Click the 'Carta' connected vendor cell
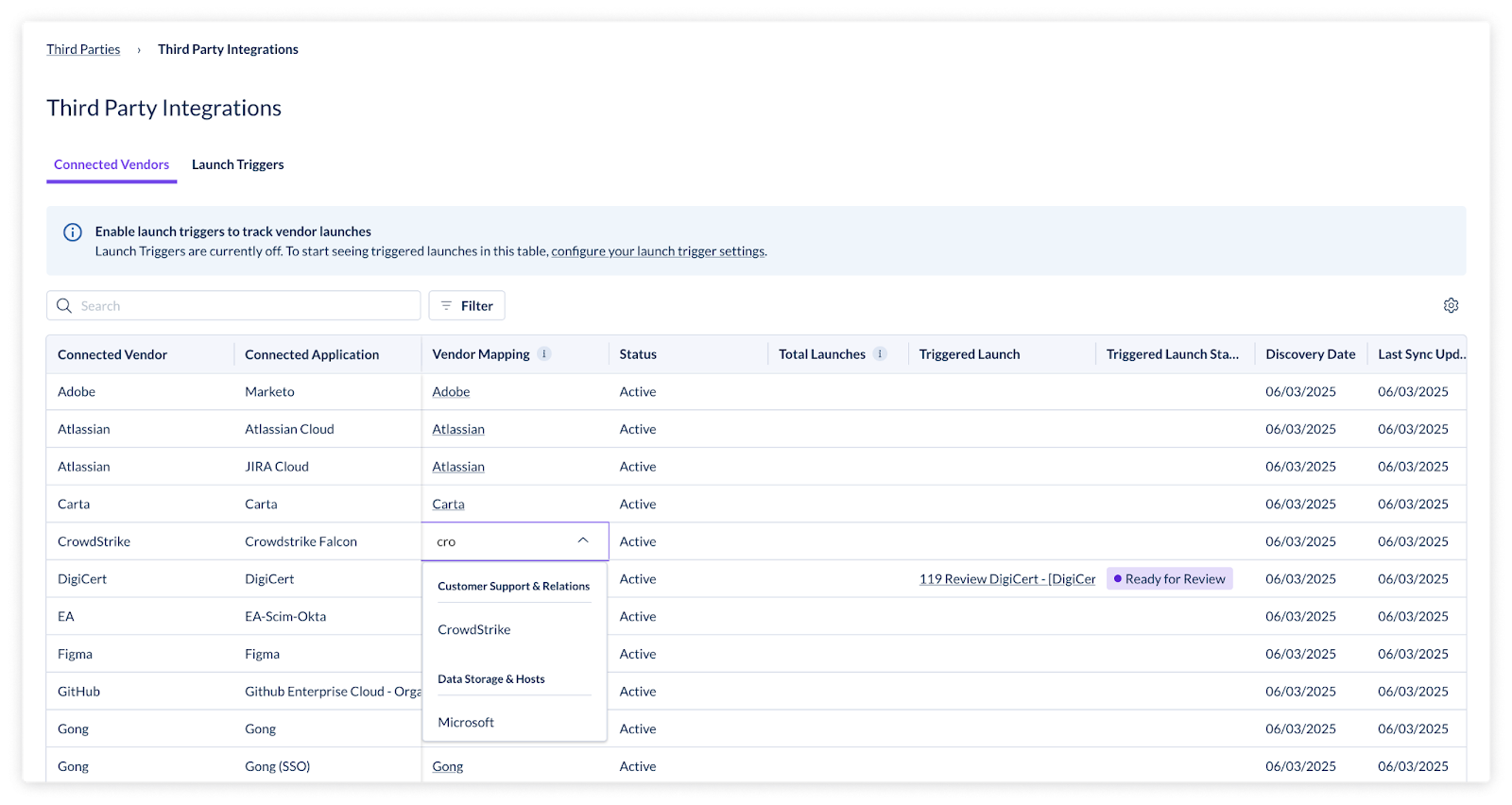 point(74,505)
